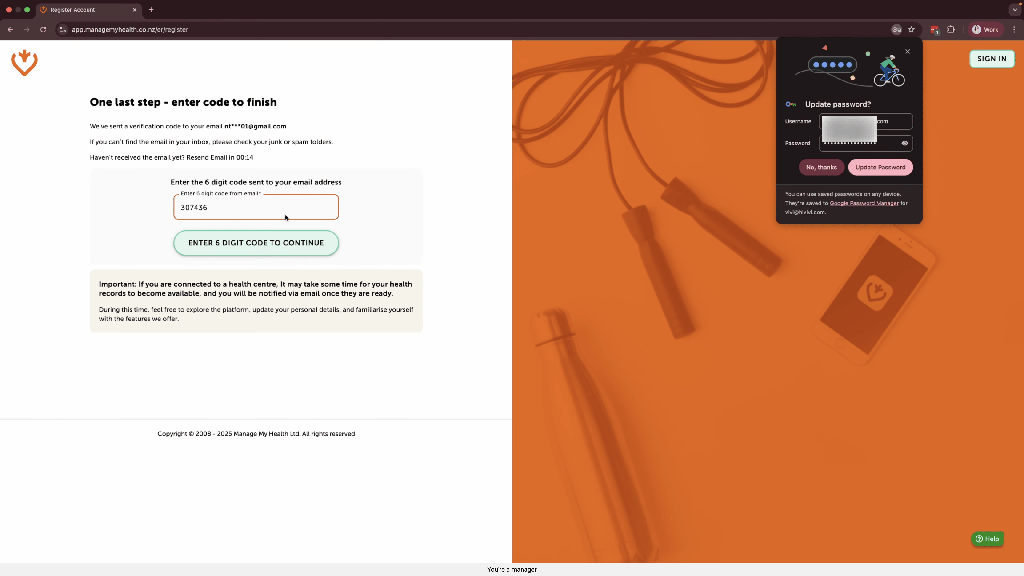Click ENTER 6 DIGIT CODE TO CONTINUE button
Viewport: 1024px width, 576px height.
click(256, 243)
